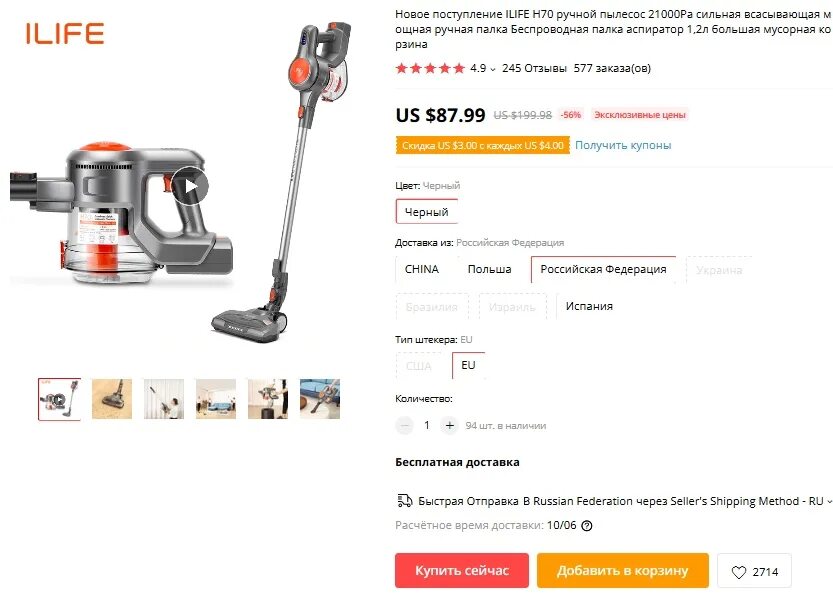Click the ILIFE brand logo
Viewport: 833px width, 604px height.
coord(64,33)
